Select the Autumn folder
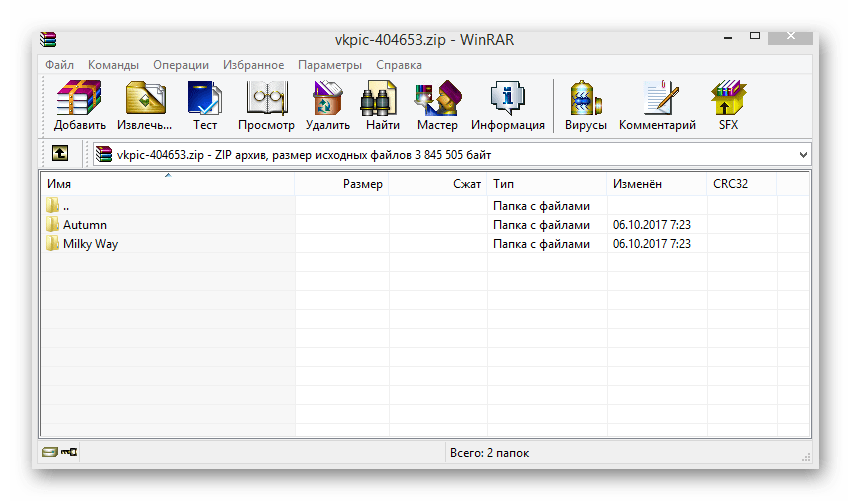The height and width of the screenshot is (501, 851). [84, 225]
